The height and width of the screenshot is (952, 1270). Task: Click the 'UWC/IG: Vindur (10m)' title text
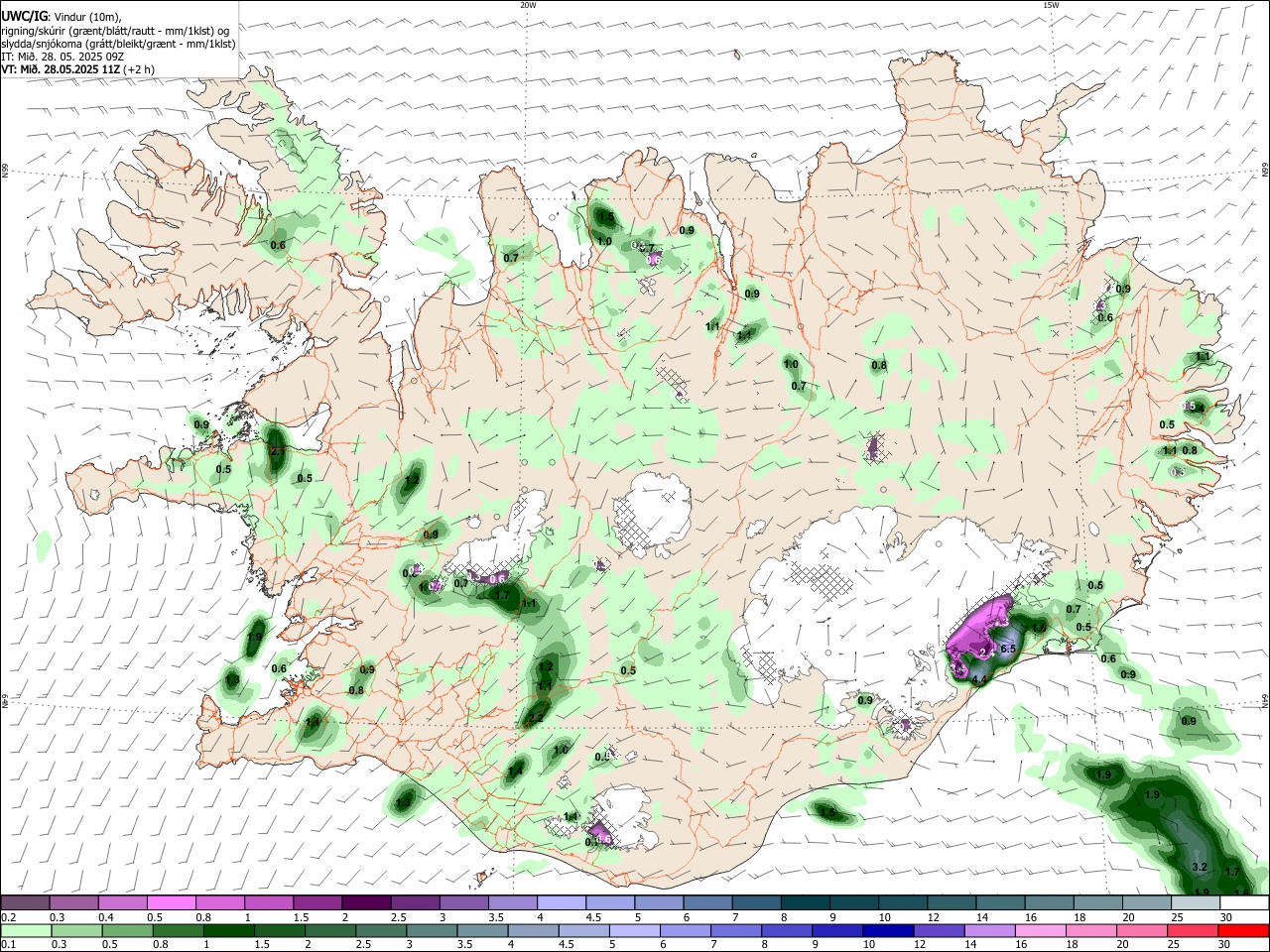click(61, 17)
